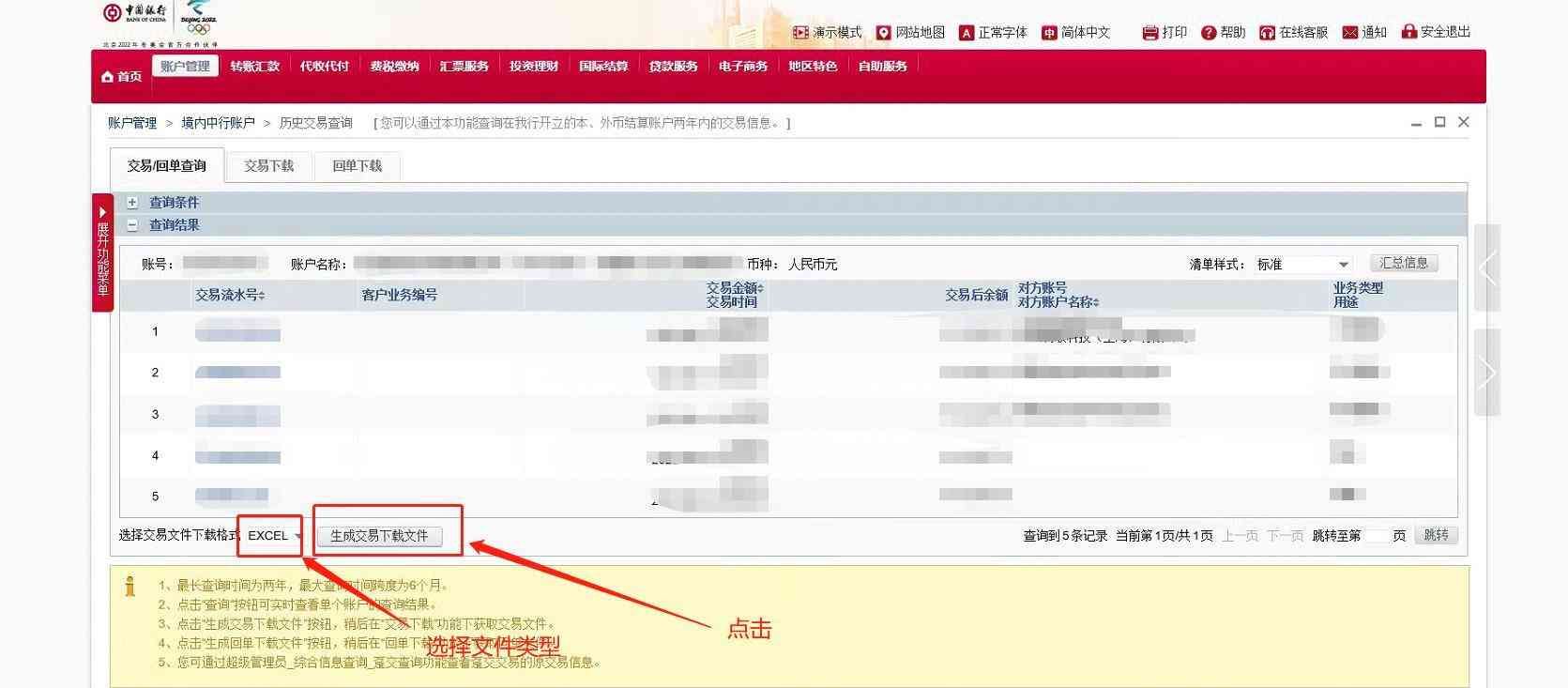Switch to the 交易下载 tab
The height and width of the screenshot is (688, 1568).
point(269,166)
